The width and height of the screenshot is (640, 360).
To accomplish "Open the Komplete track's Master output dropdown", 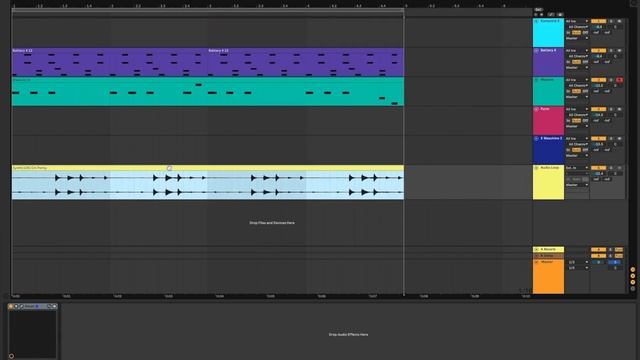I will tap(577, 38).
